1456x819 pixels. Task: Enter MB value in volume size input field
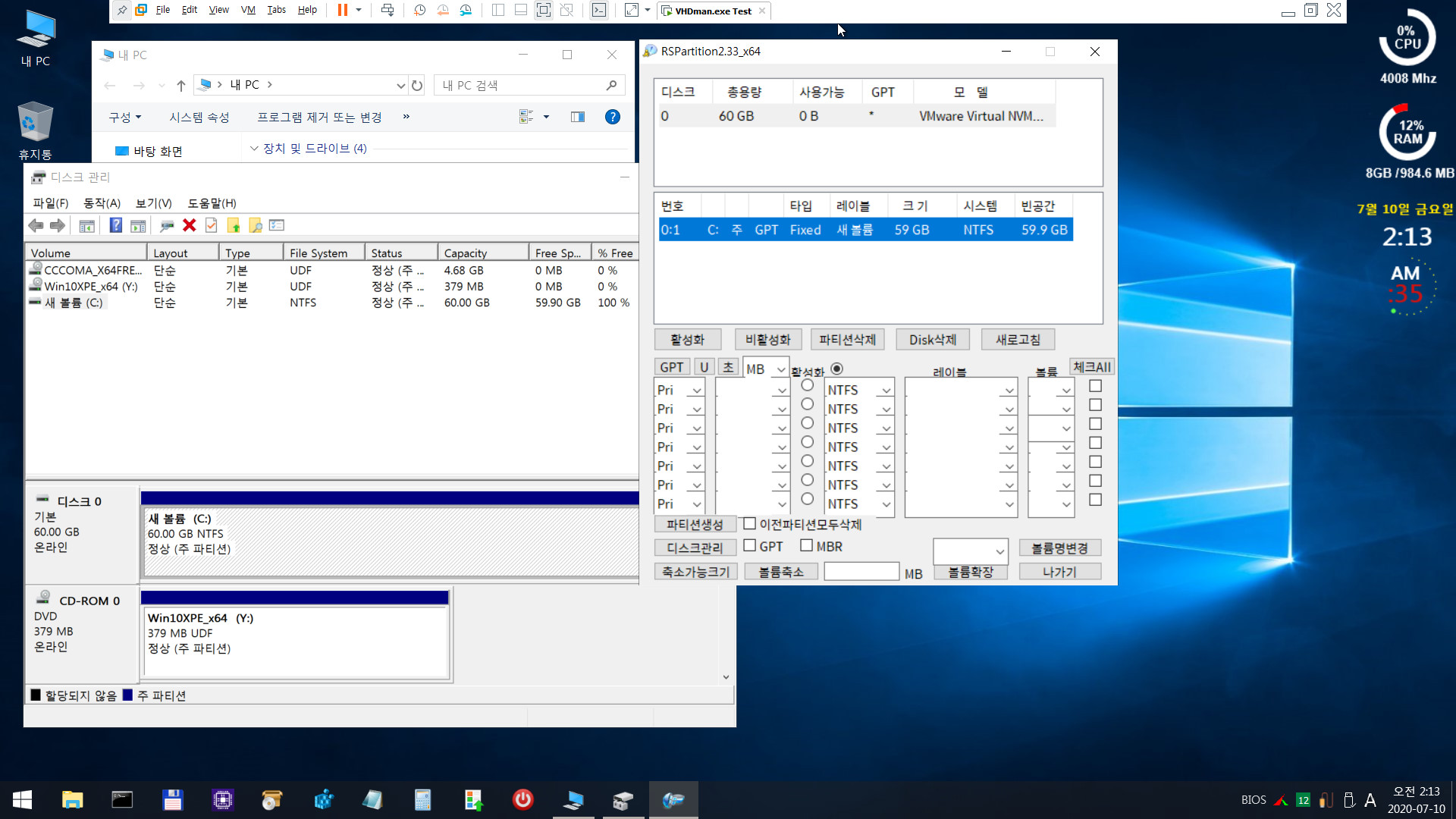(862, 572)
